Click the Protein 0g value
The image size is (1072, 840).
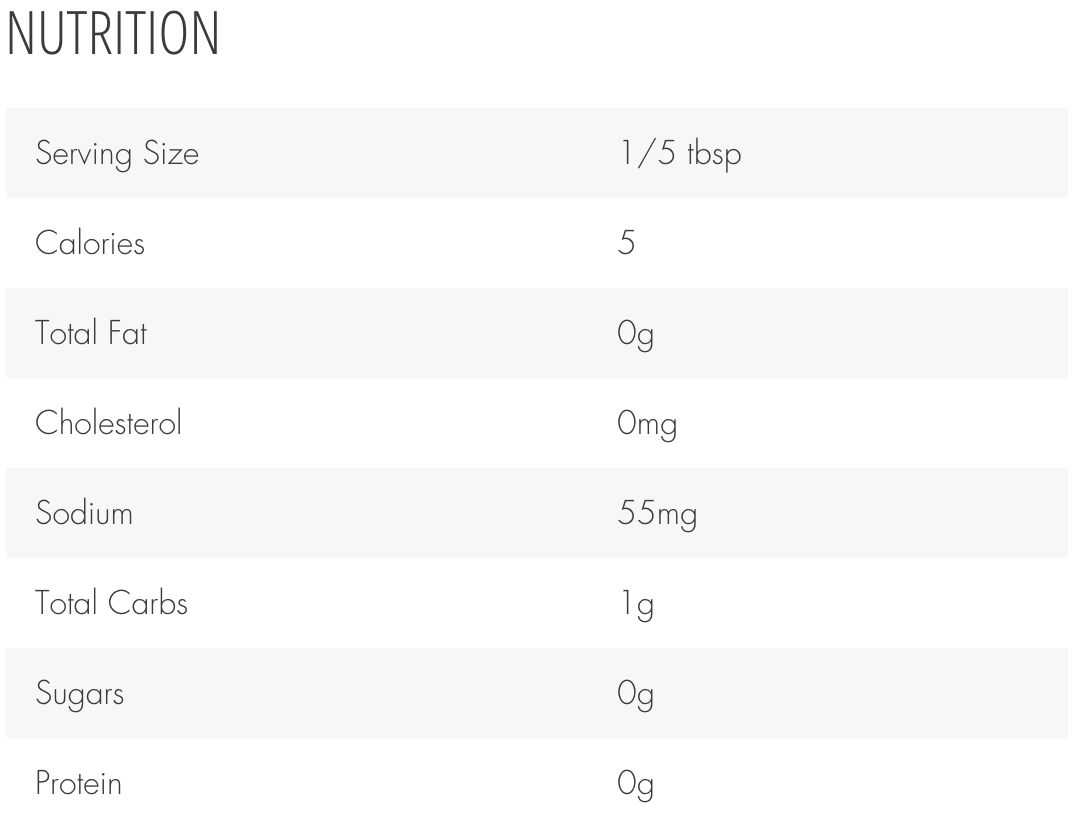pos(635,784)
